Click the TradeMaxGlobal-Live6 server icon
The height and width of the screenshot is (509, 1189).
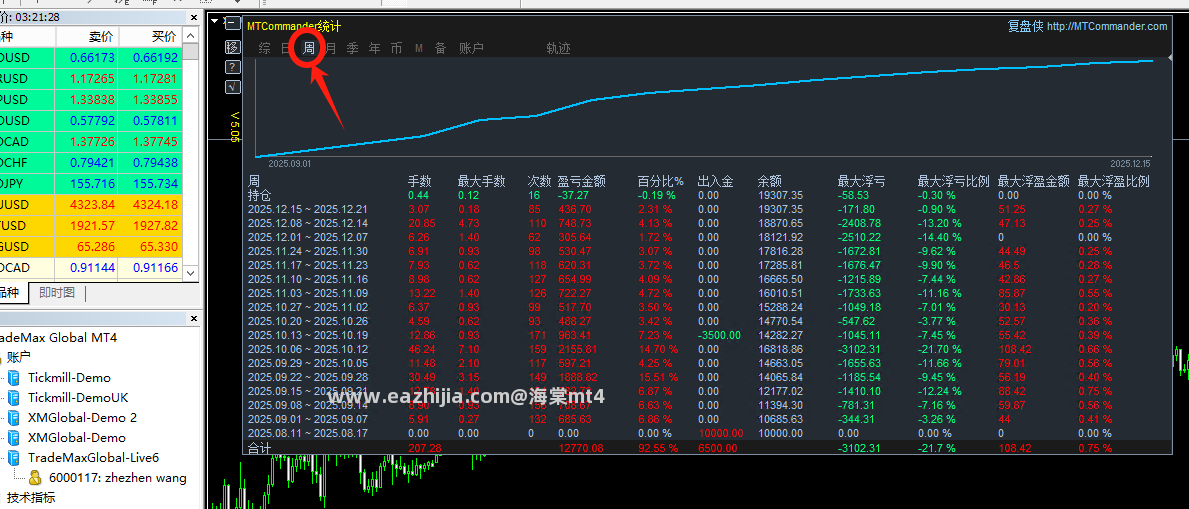(x=14, y=457)
